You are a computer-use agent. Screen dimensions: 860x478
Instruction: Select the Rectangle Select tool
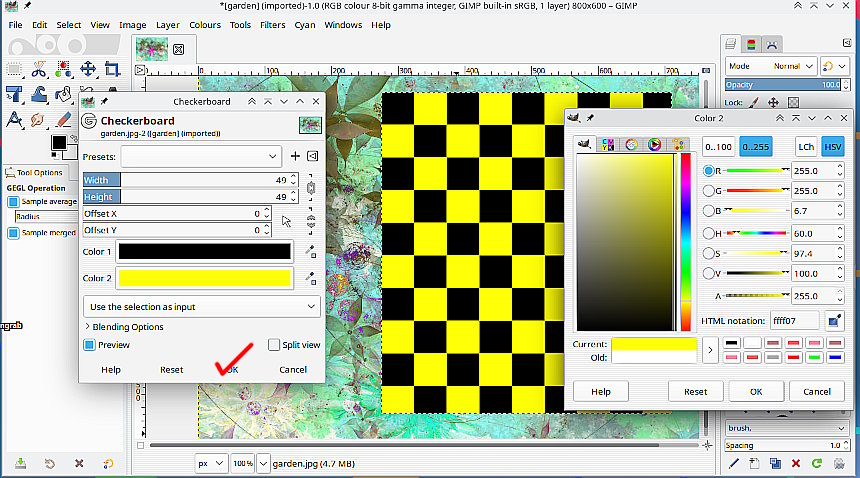(x=14, y=70)
